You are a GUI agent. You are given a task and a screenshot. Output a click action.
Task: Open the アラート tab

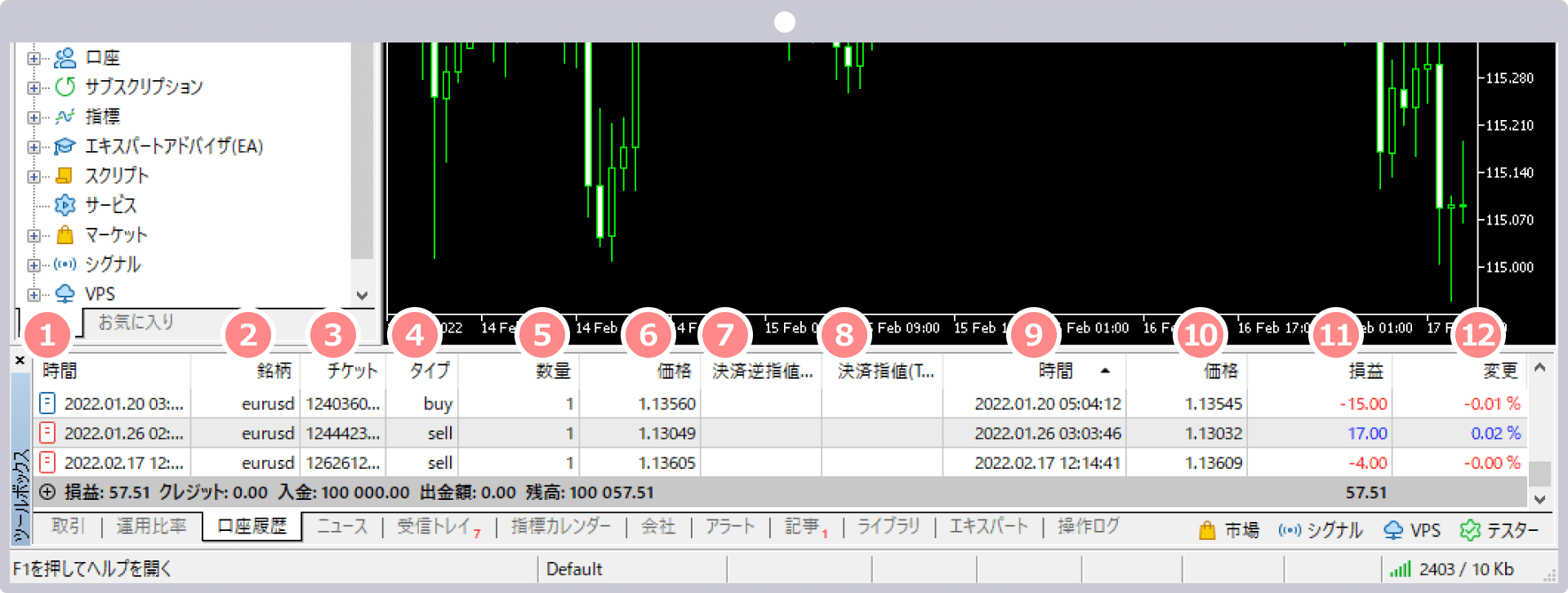point(730,526)
